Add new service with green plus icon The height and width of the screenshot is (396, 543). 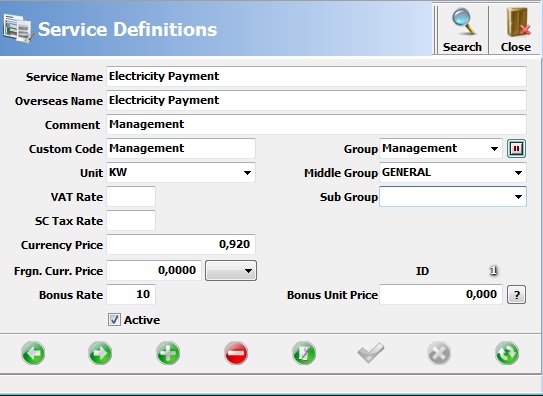point(168,353)
